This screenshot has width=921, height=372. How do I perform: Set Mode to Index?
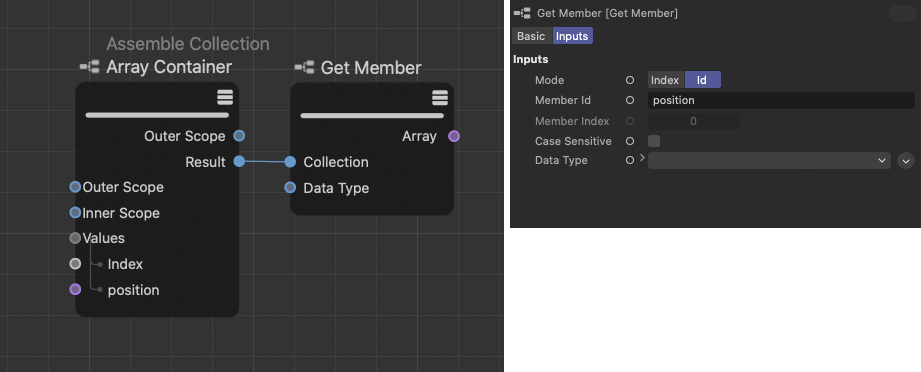(x=665, y=80)
